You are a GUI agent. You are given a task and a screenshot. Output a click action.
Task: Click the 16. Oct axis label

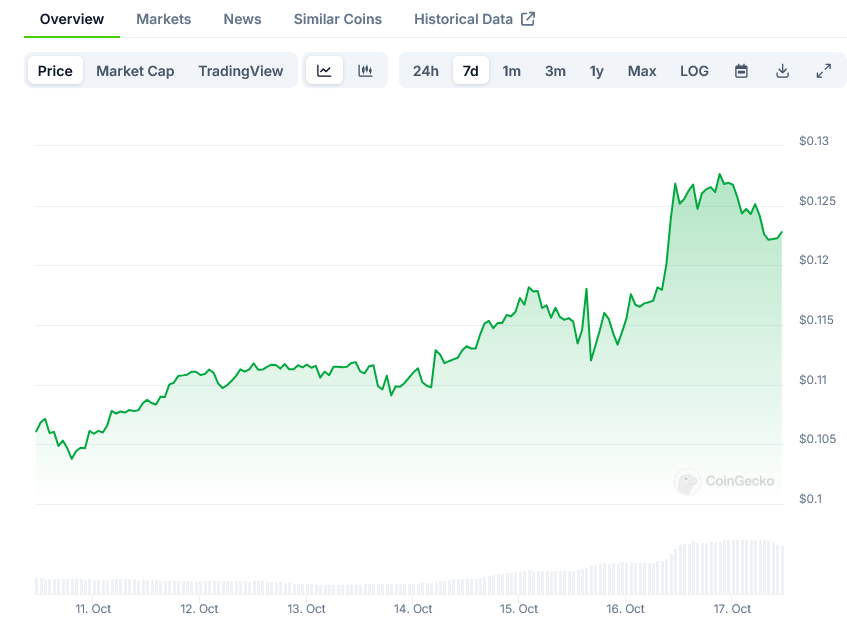[x=626, y=609]
